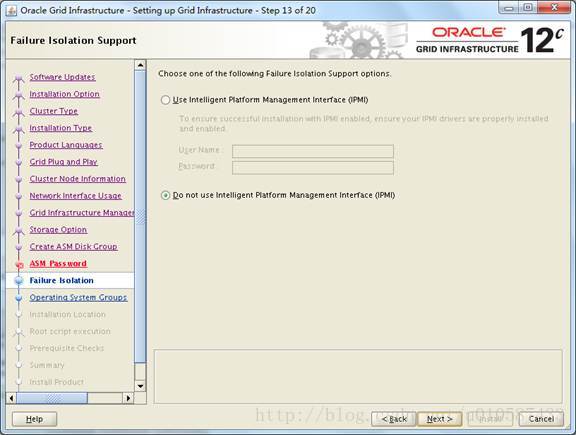The height and width of the screenshot is (435, 576).
Task: Click the empty message area panel
Action: pyautogui.click(x=358, y=376)
